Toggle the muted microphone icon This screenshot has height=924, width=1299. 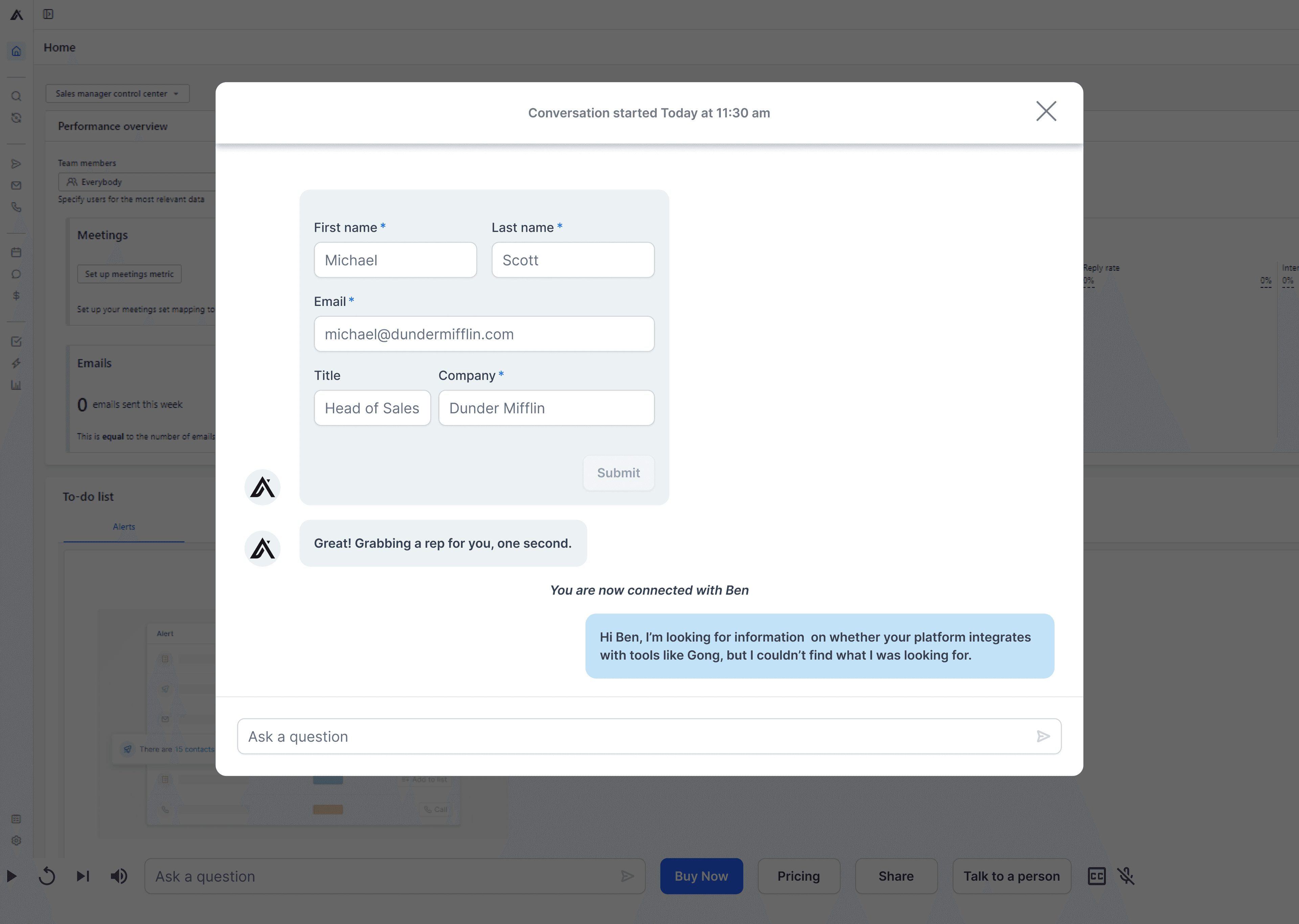(1126, 876)
